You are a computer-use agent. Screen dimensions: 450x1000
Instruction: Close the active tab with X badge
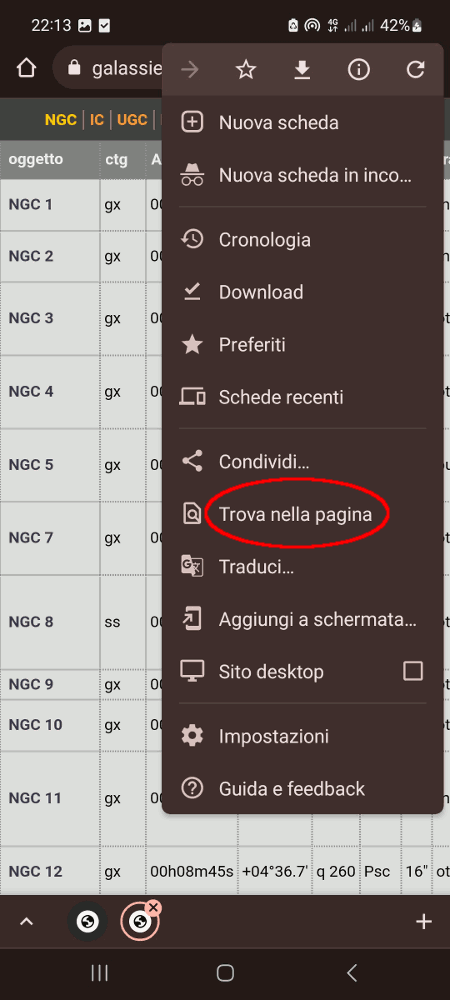pyautogui.click(x=153, y=908)
